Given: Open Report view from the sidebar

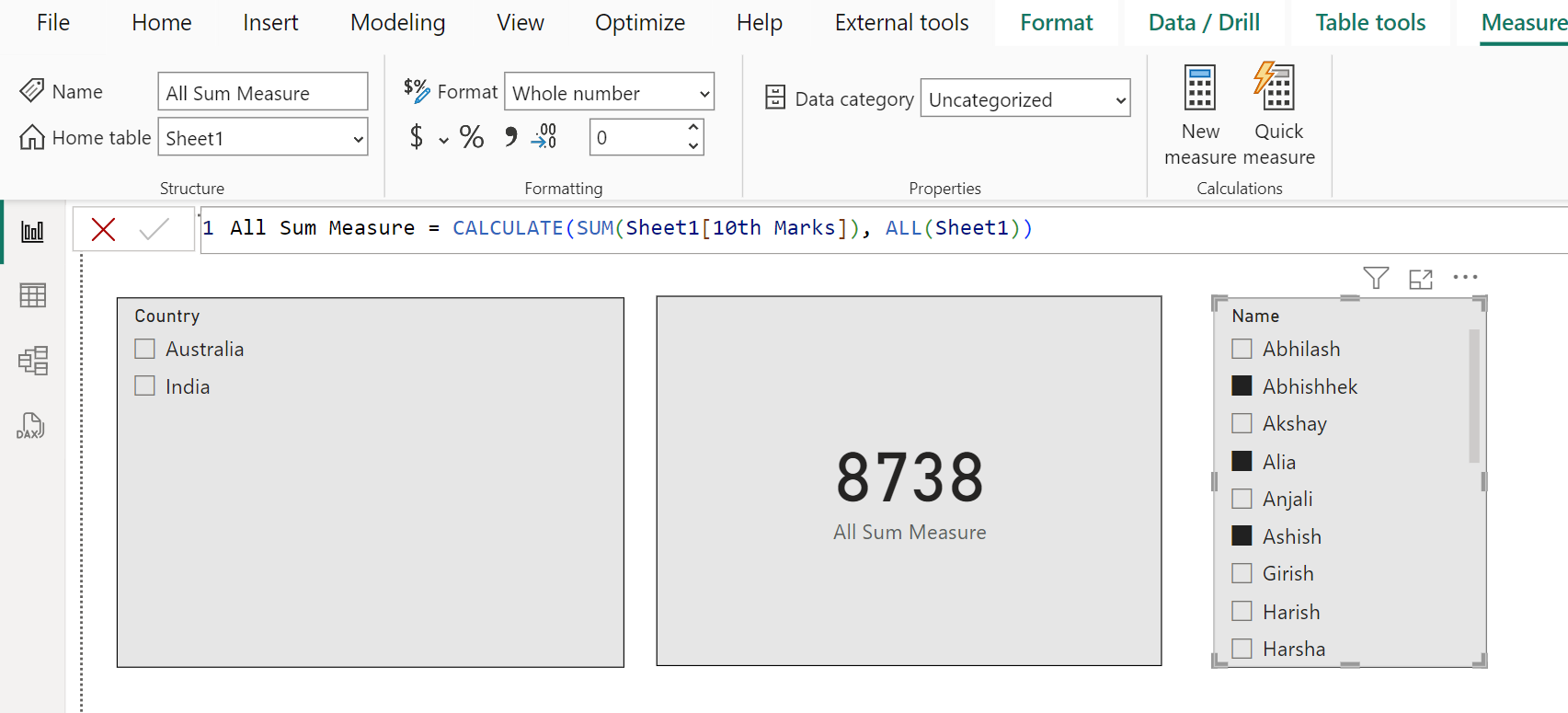Looking at the screenshot, I should [32, 232].
